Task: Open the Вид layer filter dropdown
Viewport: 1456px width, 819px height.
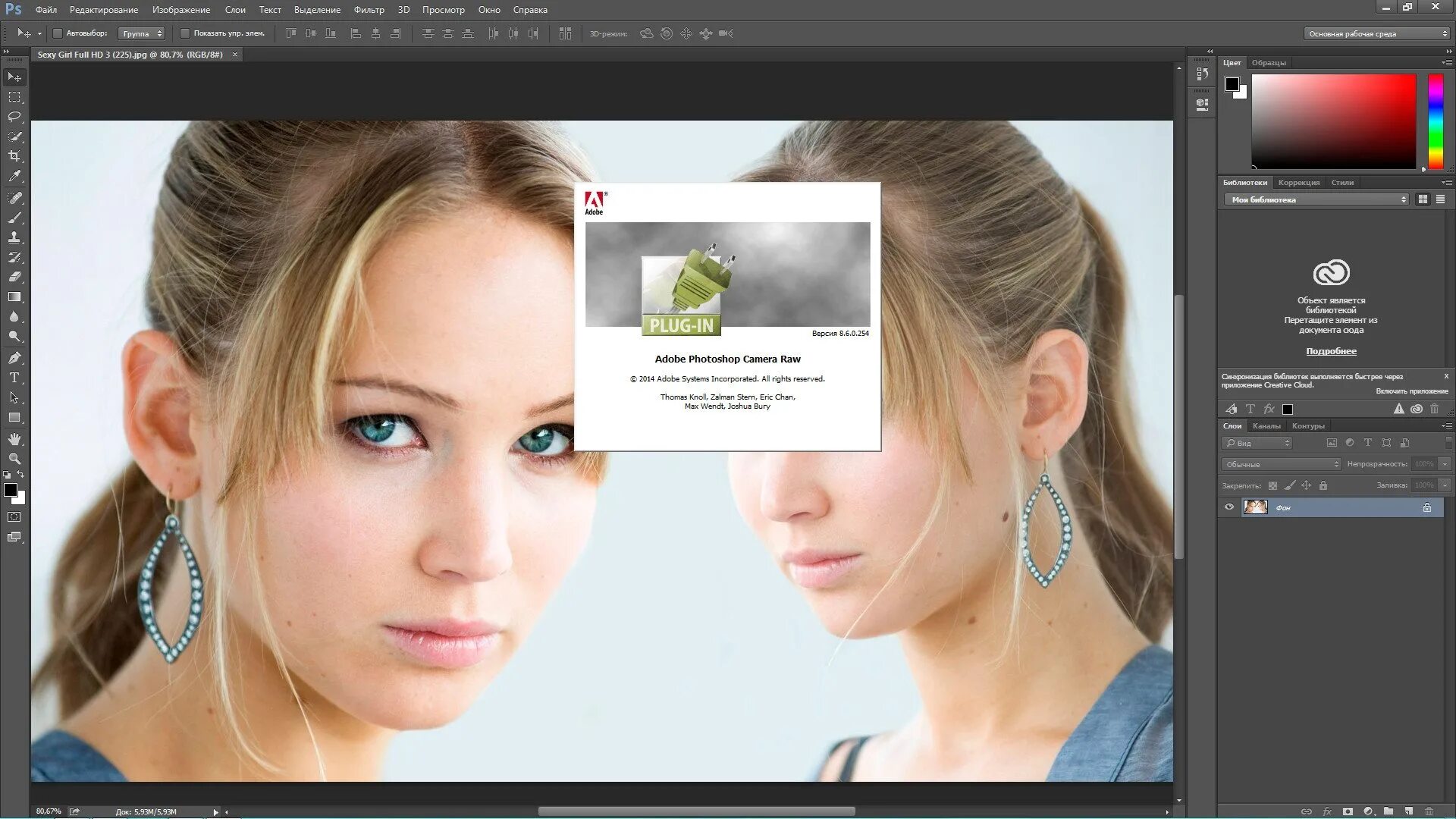Action: (x=1257, y=443)
